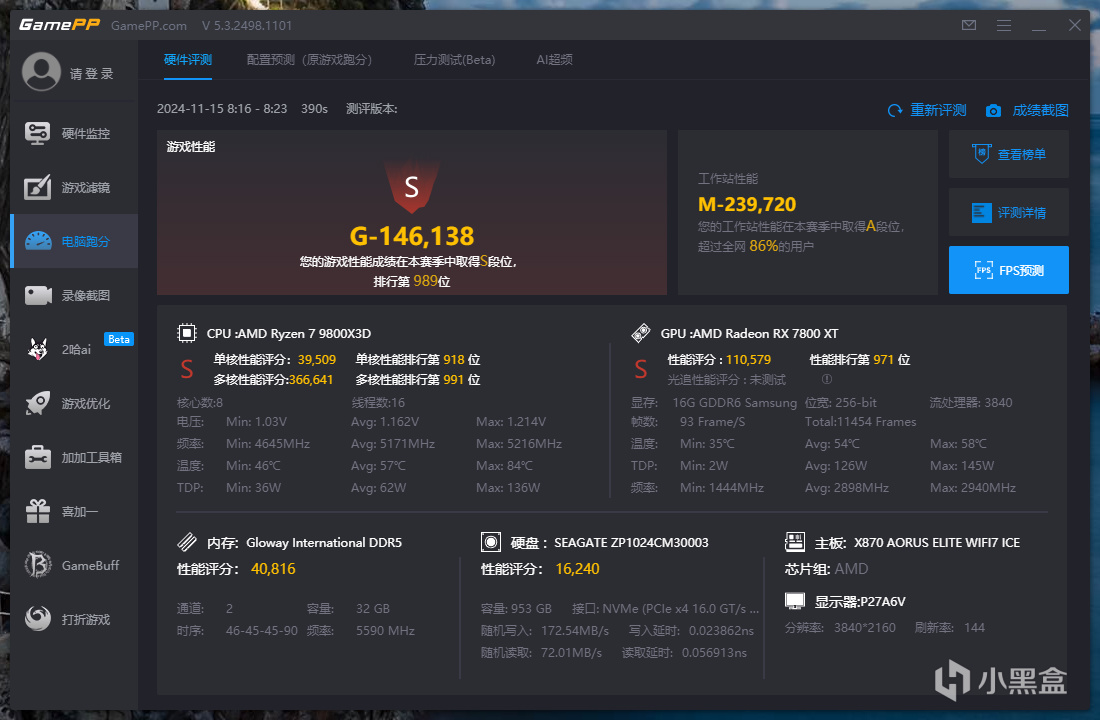Click the 光追性能评分 : 未测试 text
This screenshot has width=1100, height=720.
tap(726, 380)
